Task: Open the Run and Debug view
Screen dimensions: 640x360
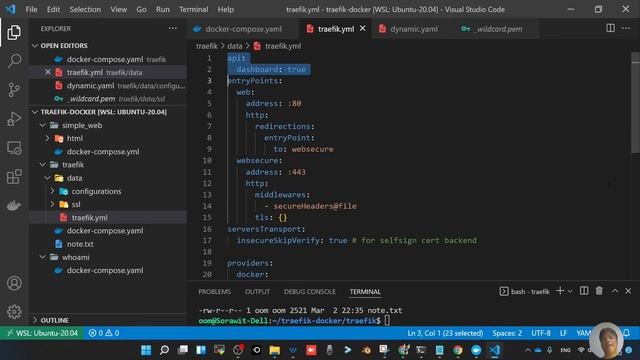Action: [x=14, y=119]
